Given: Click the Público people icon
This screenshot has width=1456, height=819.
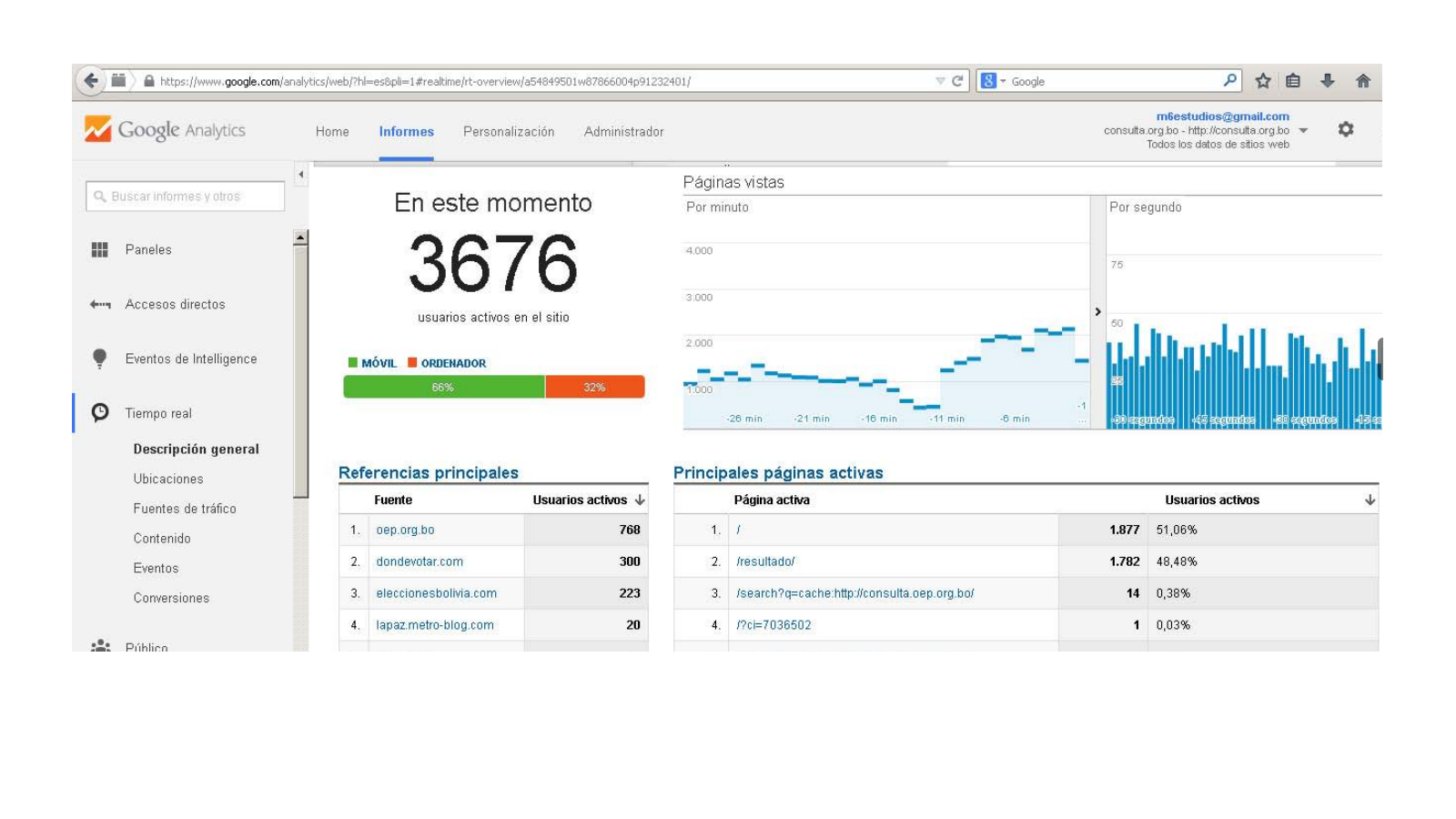Looking at the screenshot, I should pyautogui.click(x=100, y=644).
